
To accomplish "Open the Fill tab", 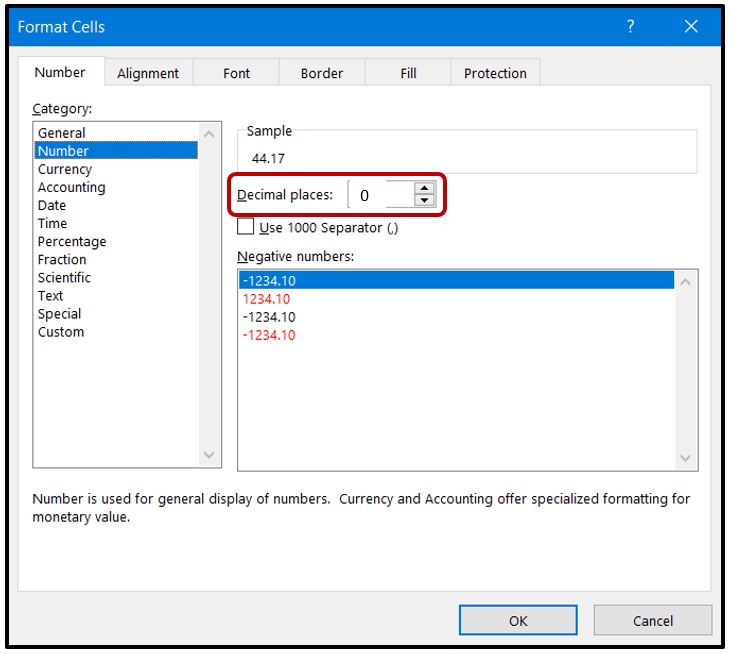I will click(x=408, y=73).
